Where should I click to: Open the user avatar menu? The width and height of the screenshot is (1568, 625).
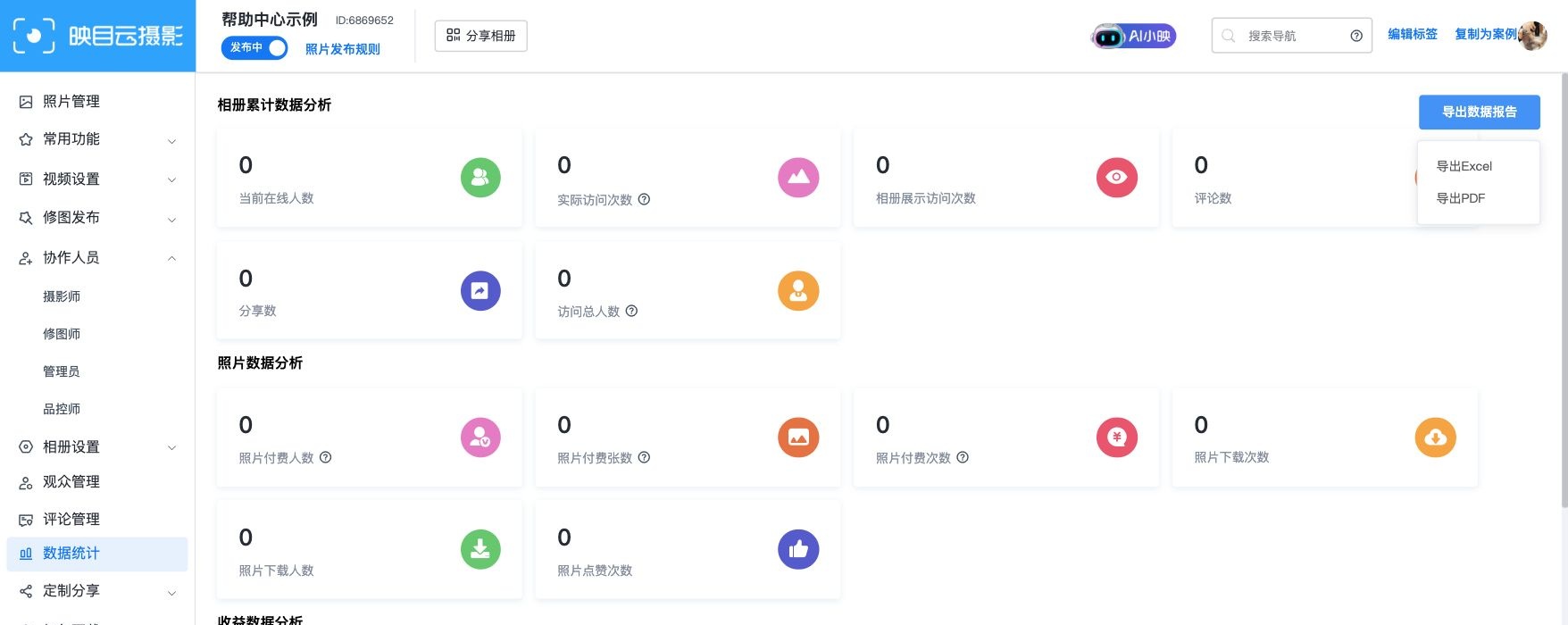coord(1533,36)
